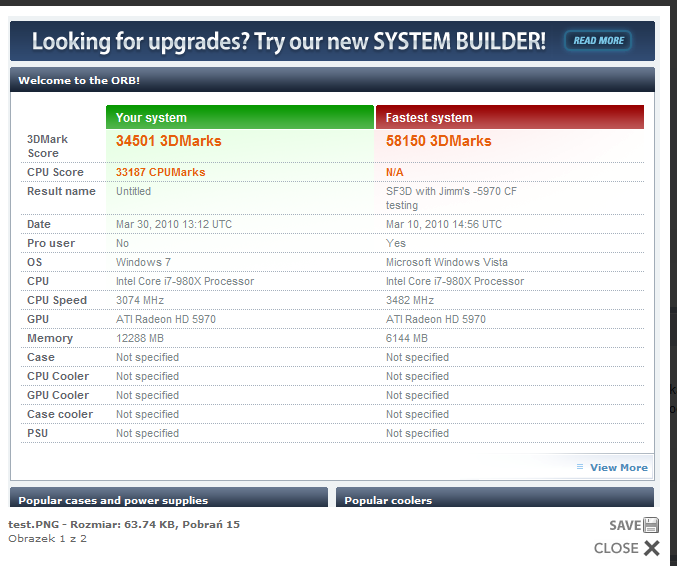Click the System Builder banner headline
This screenshot has height=566, width=677.
[288, 42]
